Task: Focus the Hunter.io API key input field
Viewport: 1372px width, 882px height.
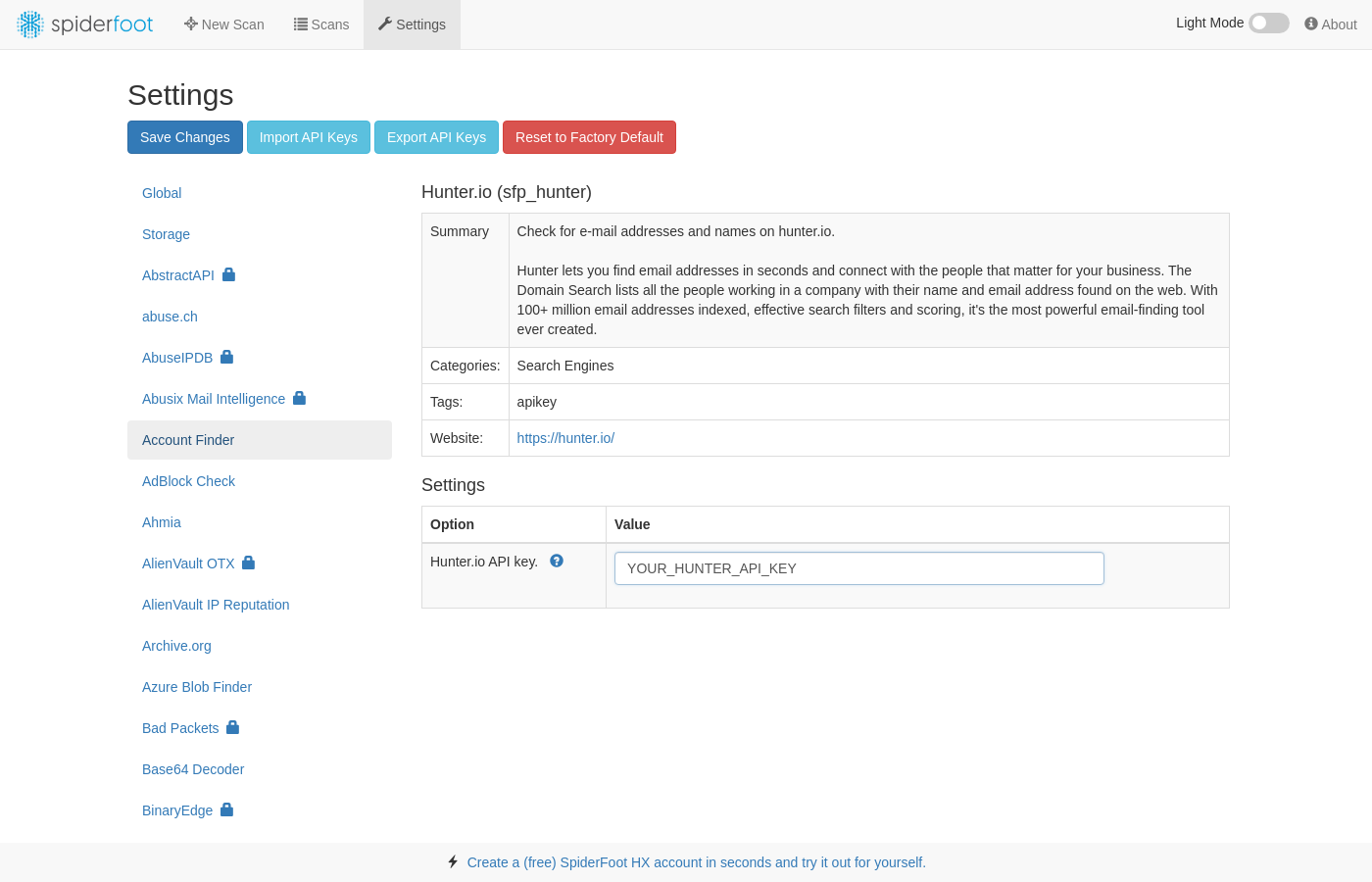Action: click(x=859, y=568)
